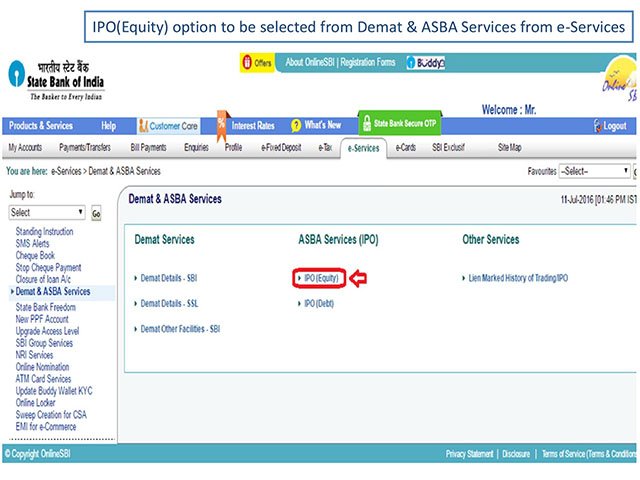Click Upgrade Access Level in sidebar
This screenshot has height=480, width=640.
(47, 331)
